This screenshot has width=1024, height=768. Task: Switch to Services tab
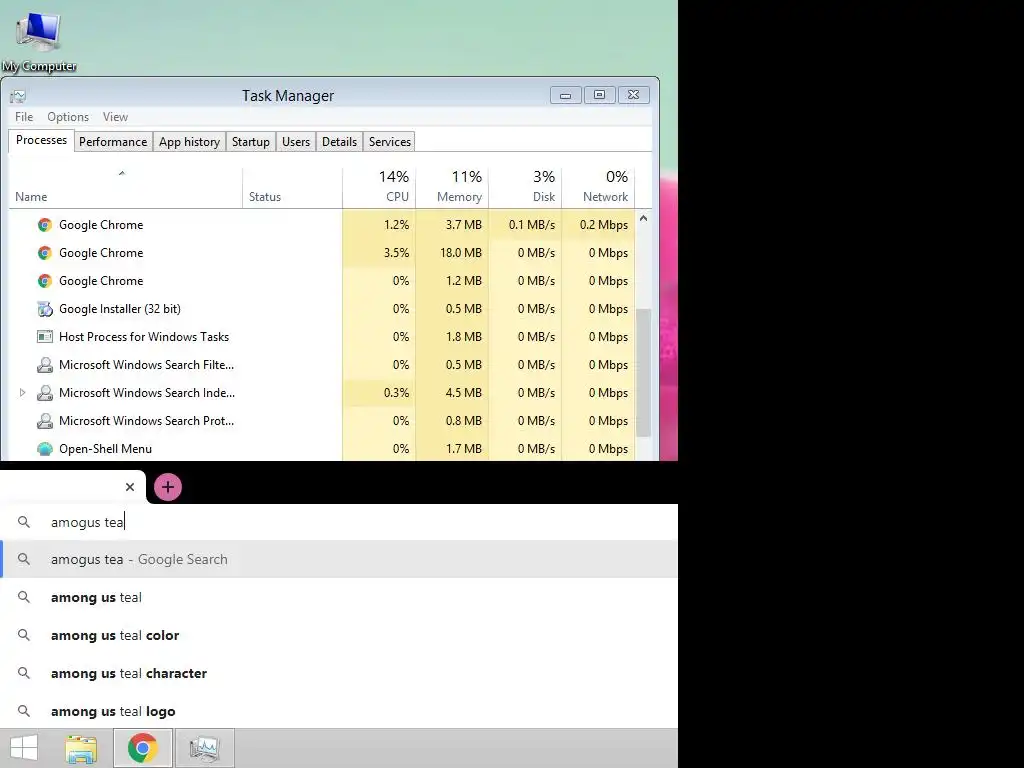(x=390, y=142)
